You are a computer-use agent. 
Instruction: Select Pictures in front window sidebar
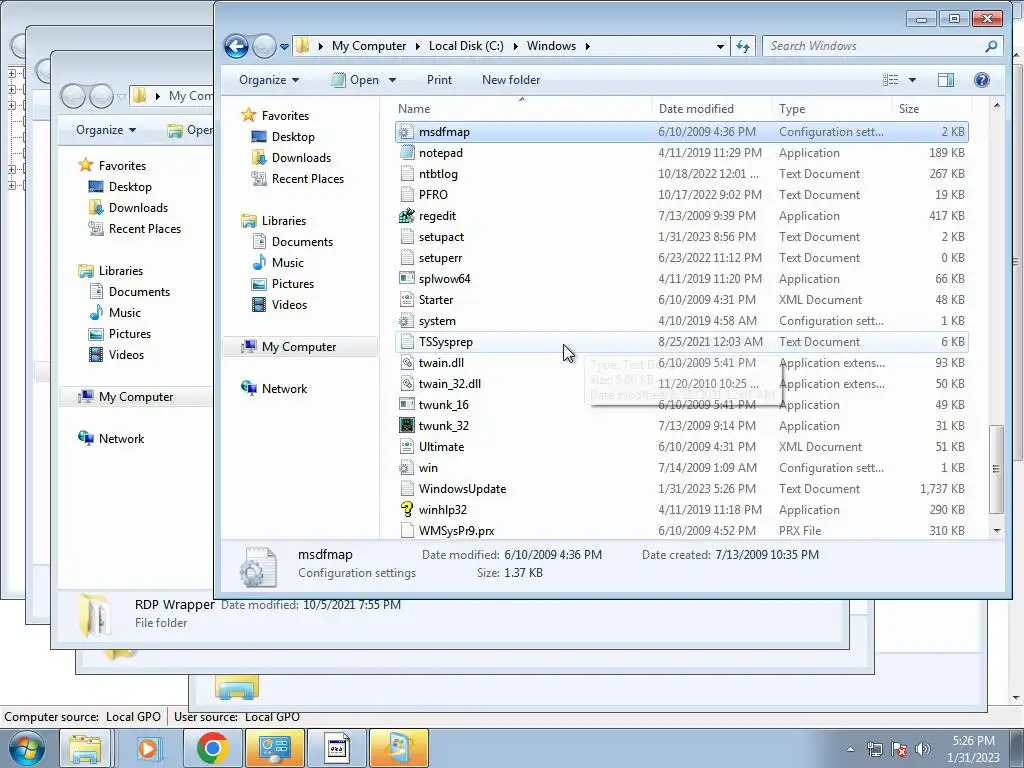click(x=293, y=283)
